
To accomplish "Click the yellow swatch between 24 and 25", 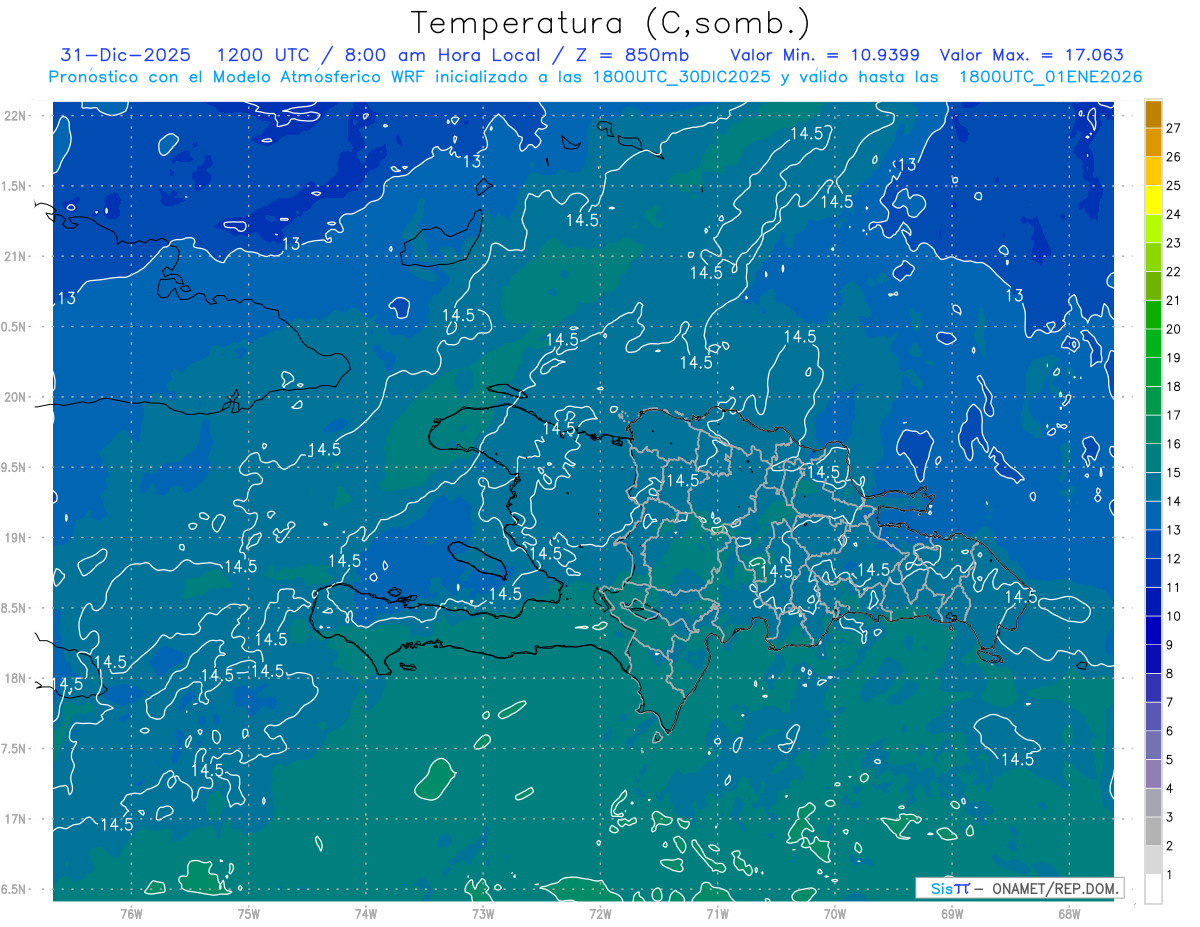I will coord(1153,200).
